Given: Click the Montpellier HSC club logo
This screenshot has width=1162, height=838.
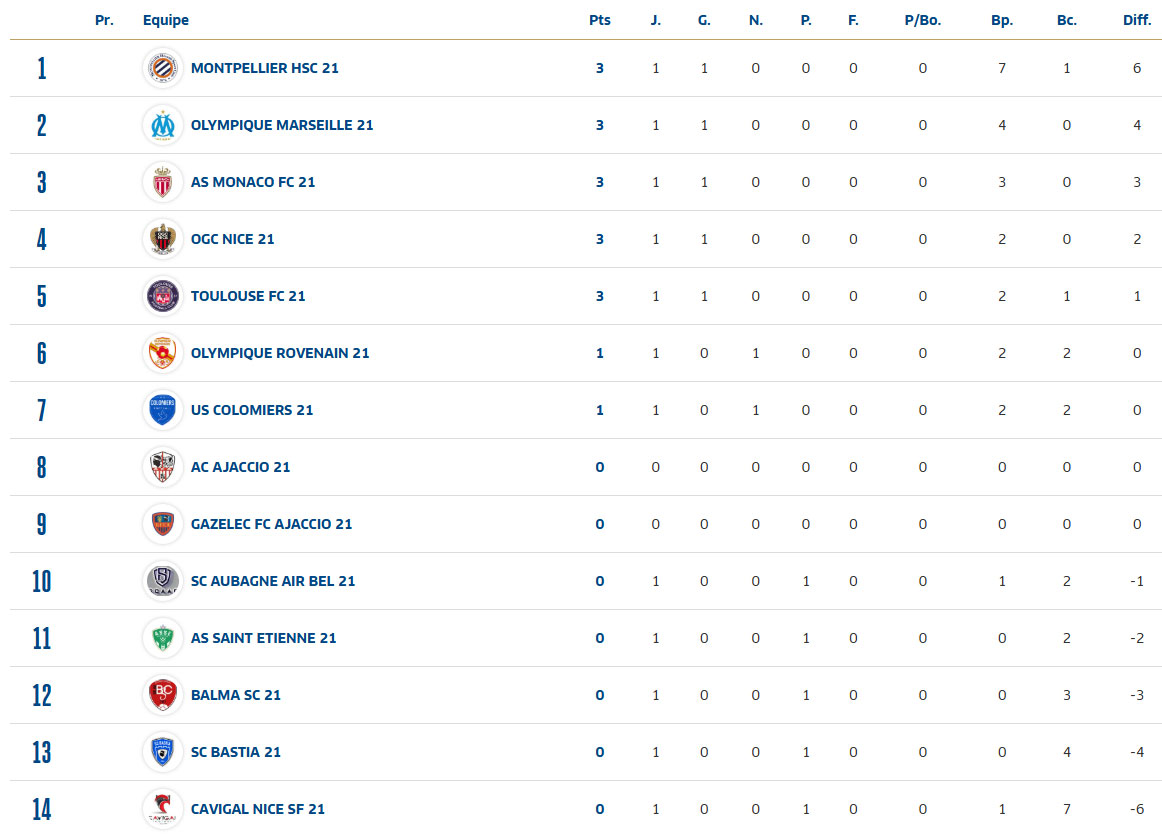Looking at the screenshot, I should [162, 68].
